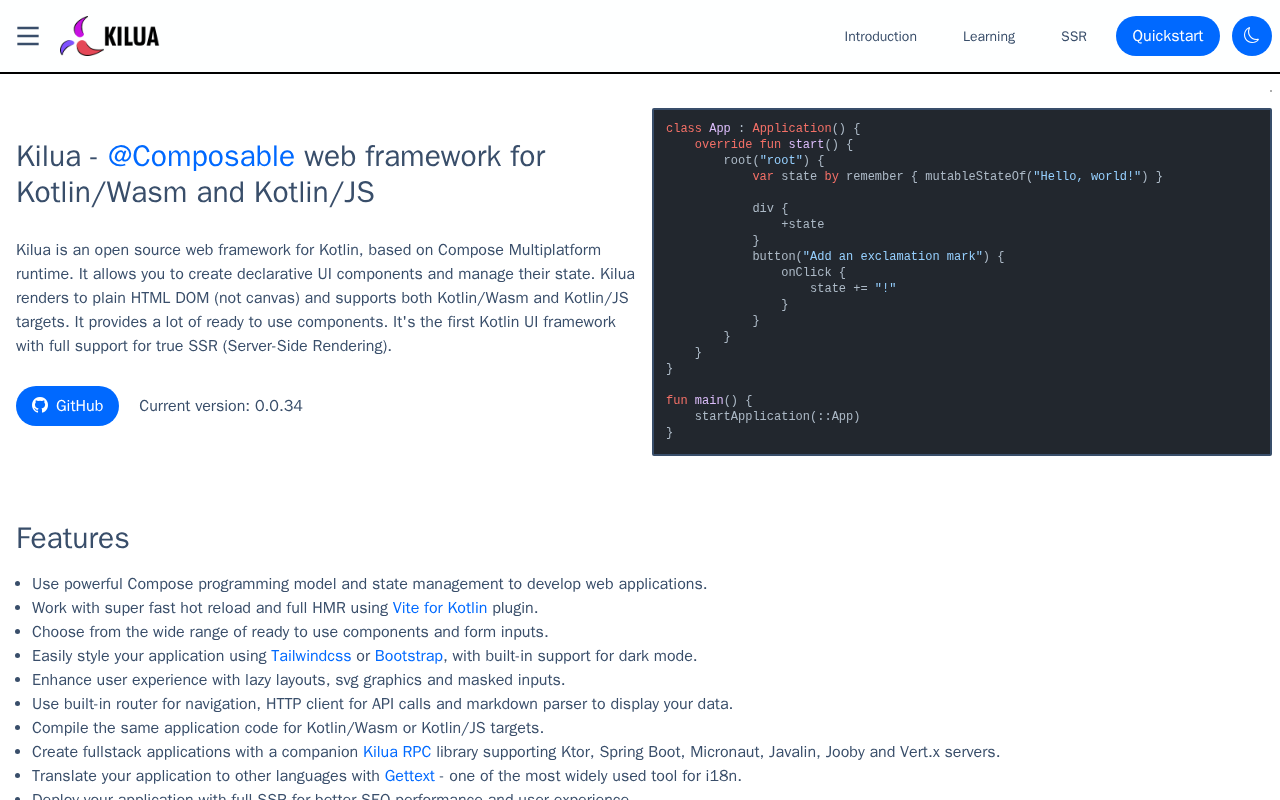Image resolution: width=1280 pixels, height=800 pixels.
Task: Click the feature line about Compose programming model
Action: [x=370, y=584]
